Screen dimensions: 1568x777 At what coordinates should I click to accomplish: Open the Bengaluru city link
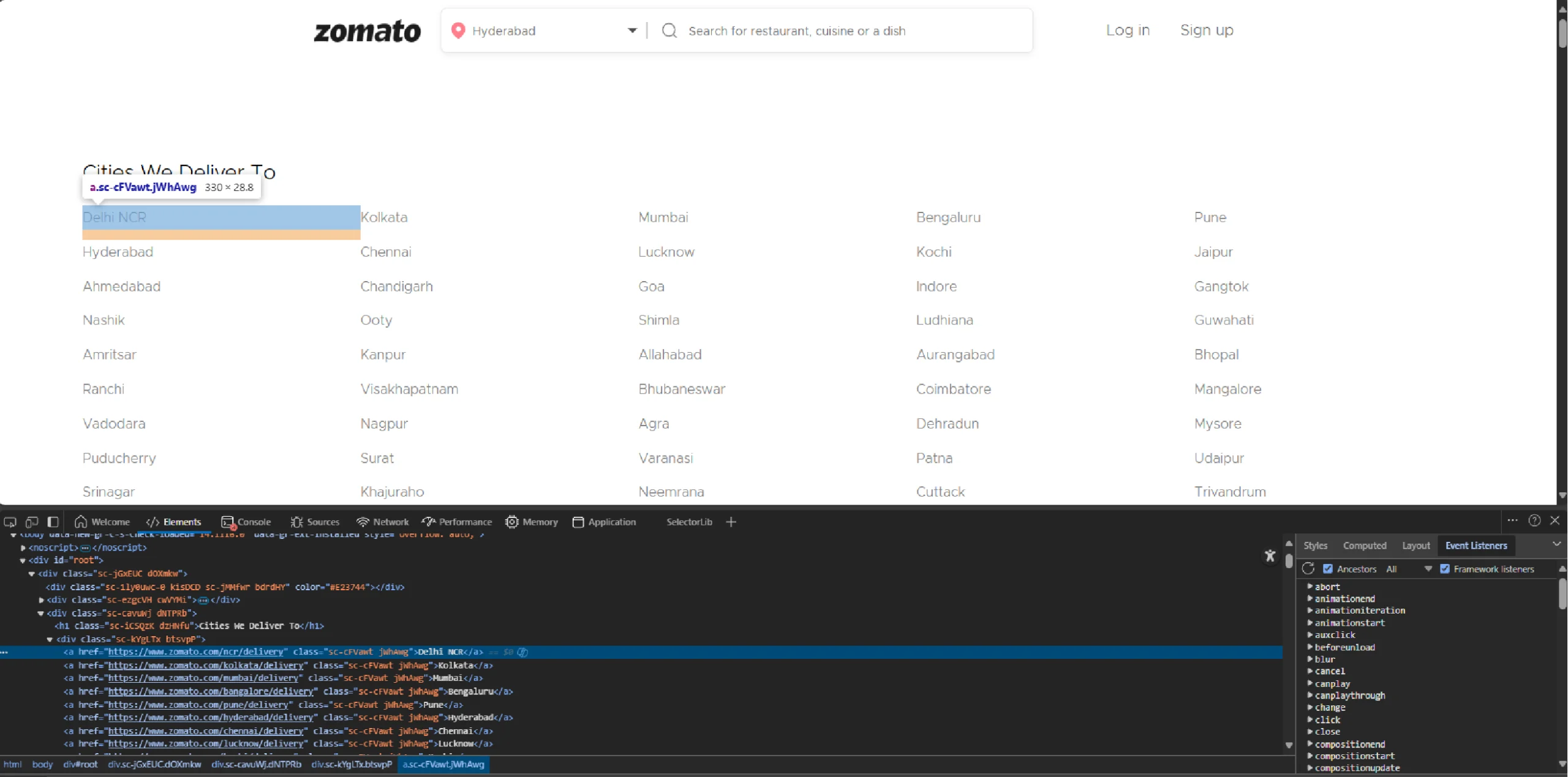948,217
